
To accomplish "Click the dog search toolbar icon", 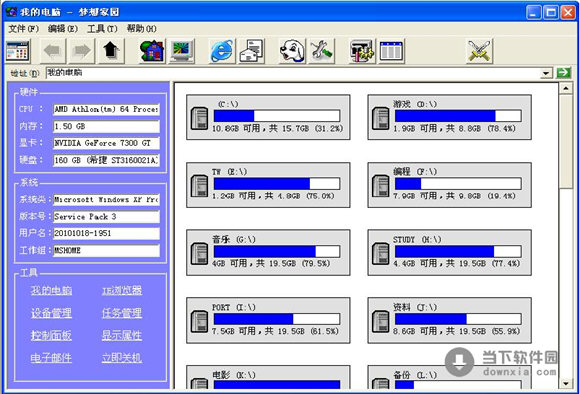I will [x=292, y=51].
